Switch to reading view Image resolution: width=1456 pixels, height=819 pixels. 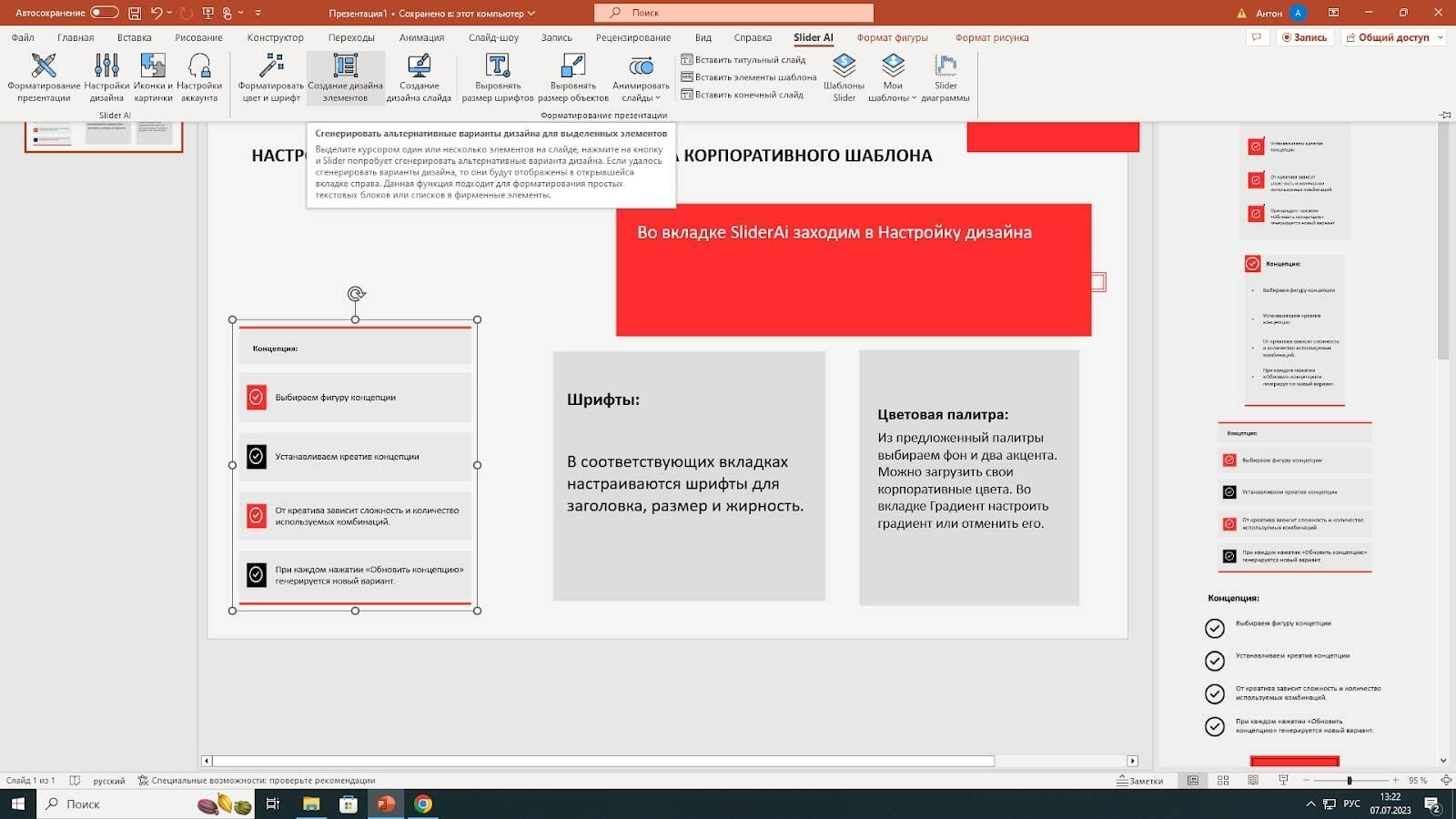[x=1253, y=780]
